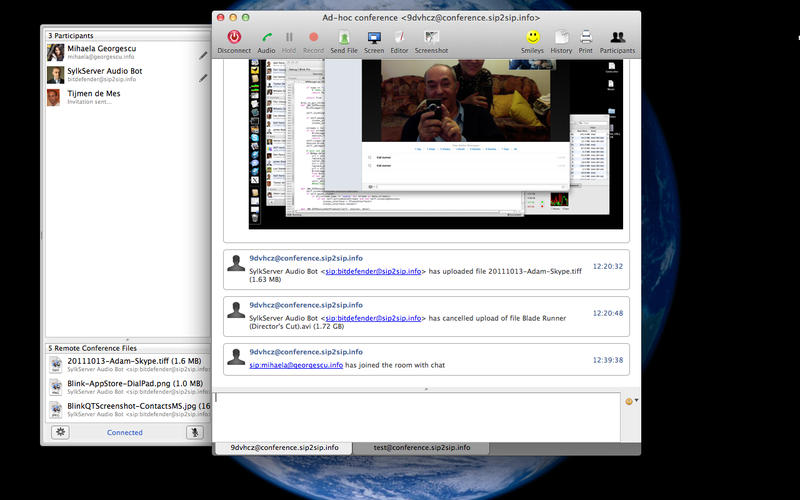The height and width of the screenshot is (500, 800).
Task: Select participant Tijmen de Mes
Action: (128, 97)
